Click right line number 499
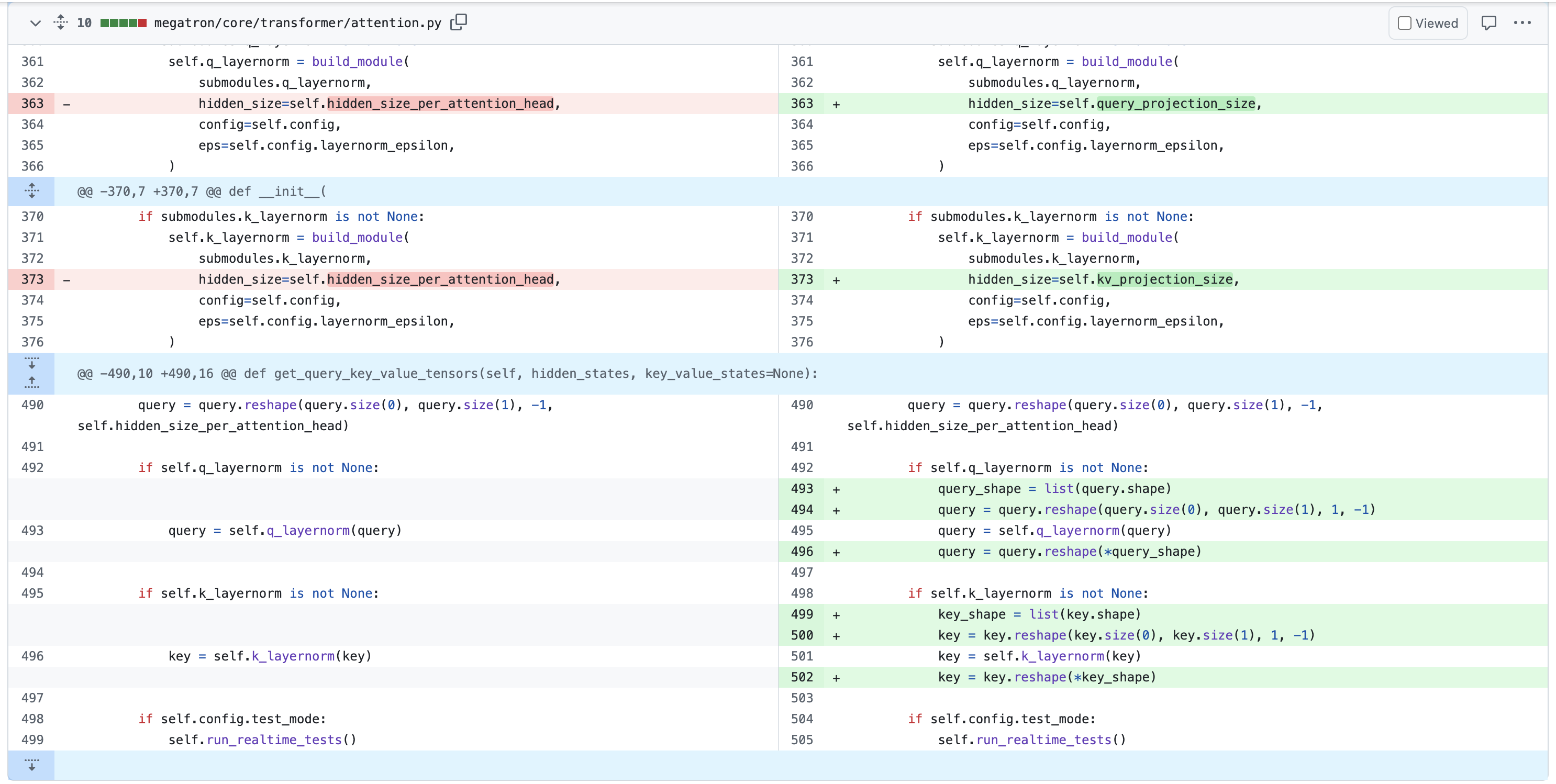Viewport: 1556px width, 784px height. (x=802, y=614)
